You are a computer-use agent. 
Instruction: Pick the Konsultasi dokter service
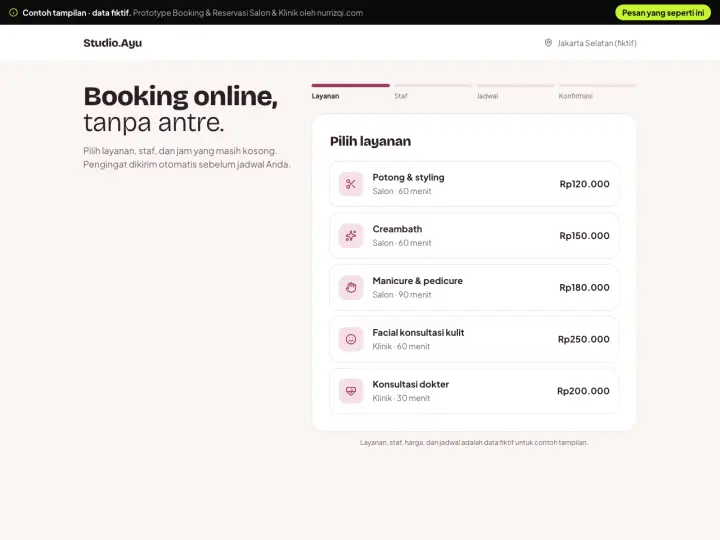[x=474, y=391]
